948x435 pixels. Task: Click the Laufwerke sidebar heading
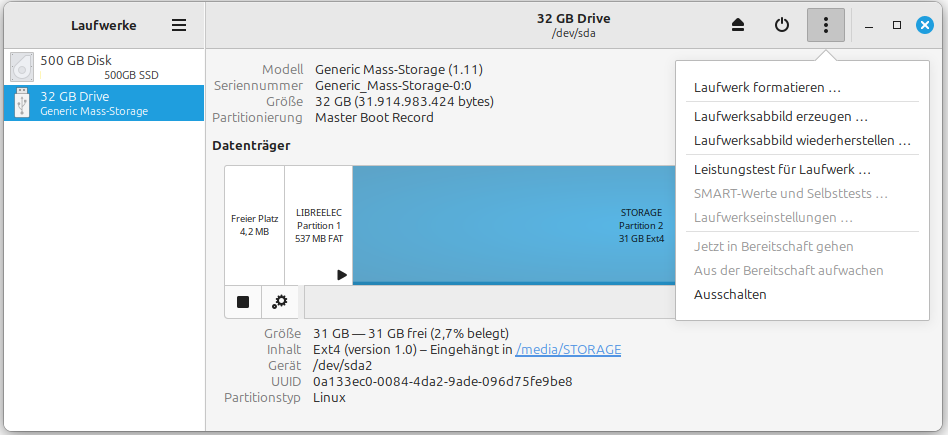[103, 25]
